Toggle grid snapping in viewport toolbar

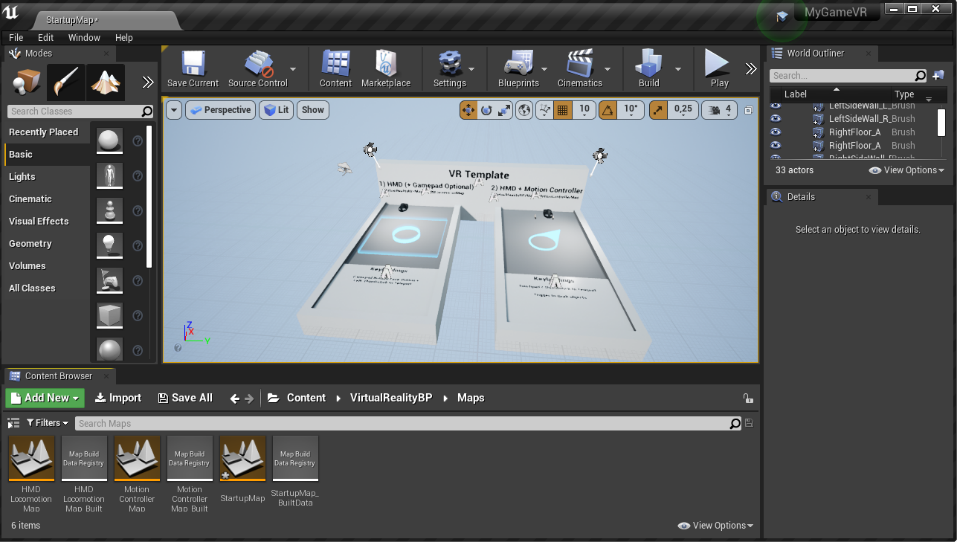pos(563,110)
